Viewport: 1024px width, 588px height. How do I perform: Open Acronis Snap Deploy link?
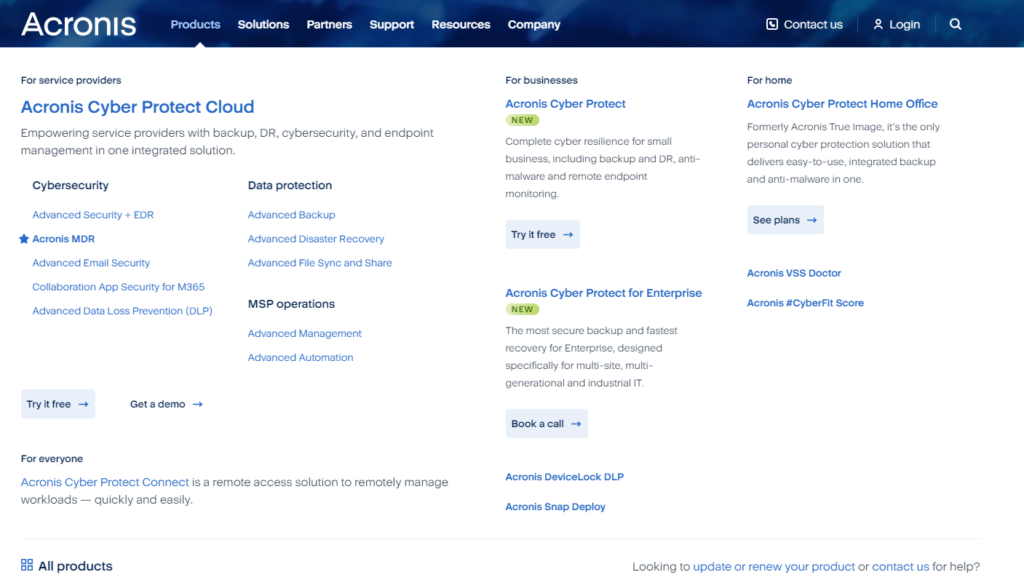click(x=555, y=507)
